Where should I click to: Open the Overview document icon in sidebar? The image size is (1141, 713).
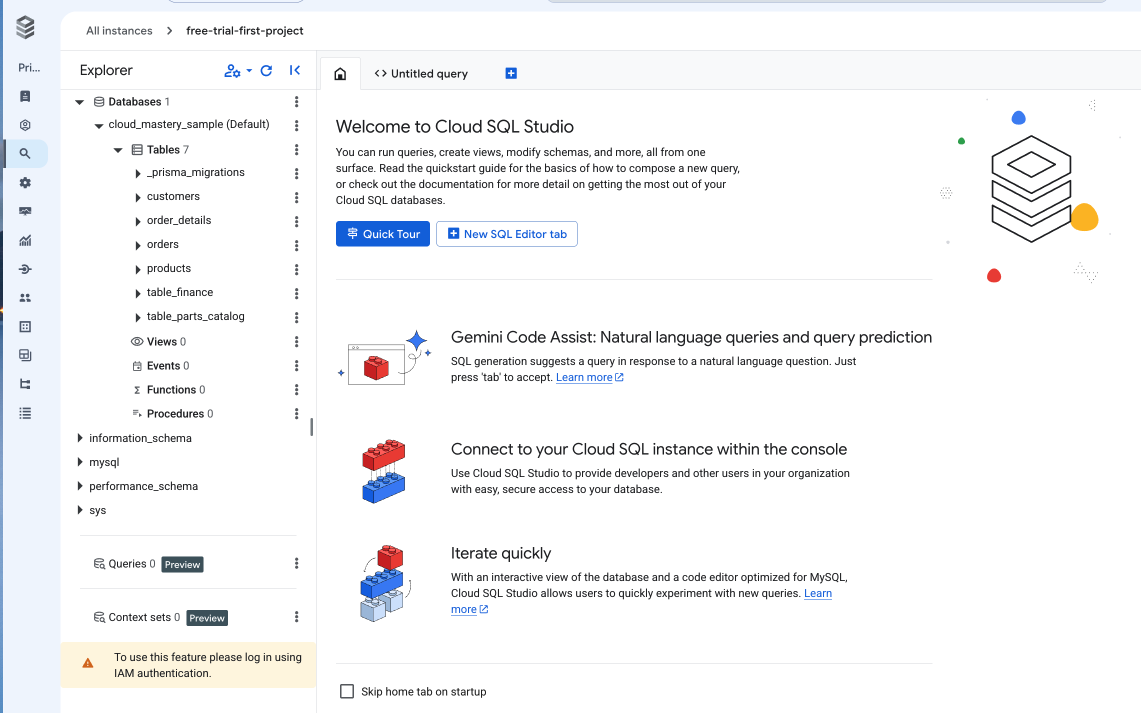[x=25, y=96]
